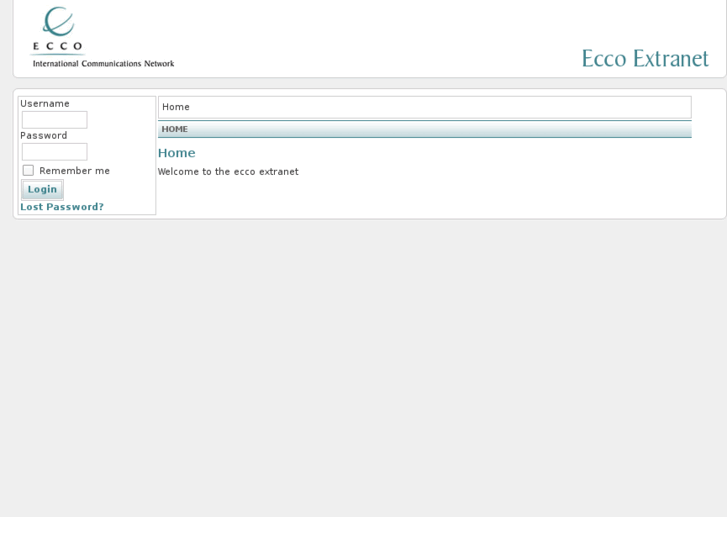Select the Home breadcrumb item
The image size is (727, 545).
[176, 107]
